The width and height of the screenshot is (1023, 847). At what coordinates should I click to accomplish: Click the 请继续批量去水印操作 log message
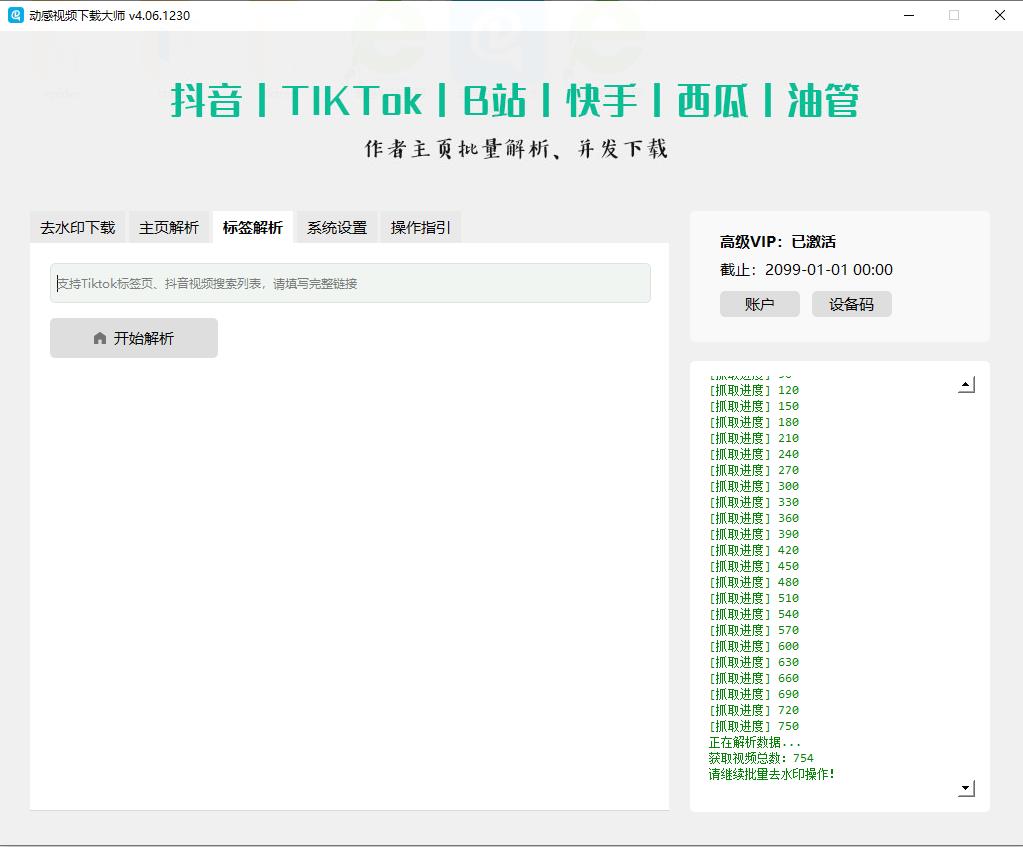click(x=771, y=774)
